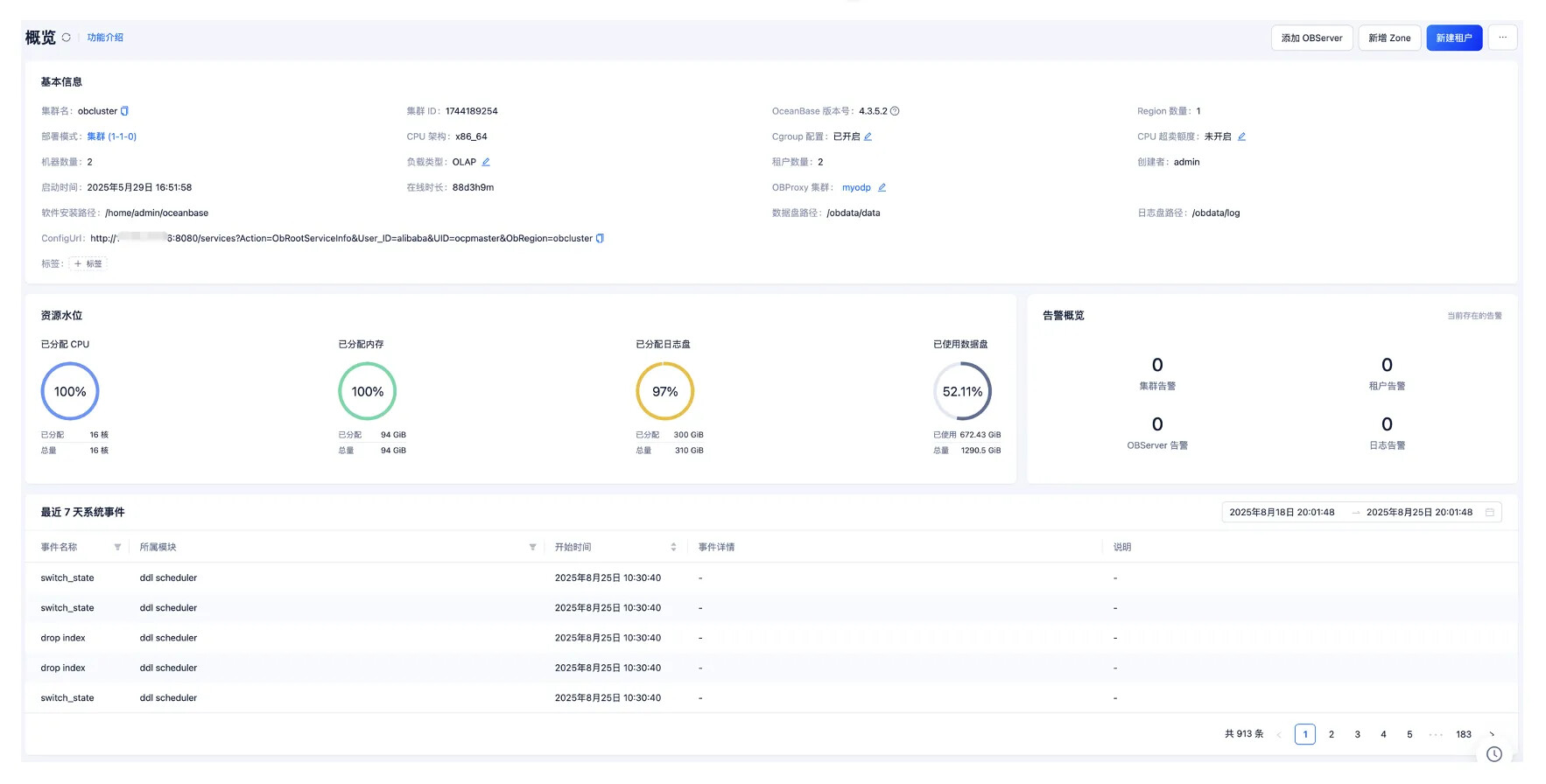Viewport: 1546px width, 784px height.
Task: Edit the 负载类型 OLAP value
Action: (486, 162)
